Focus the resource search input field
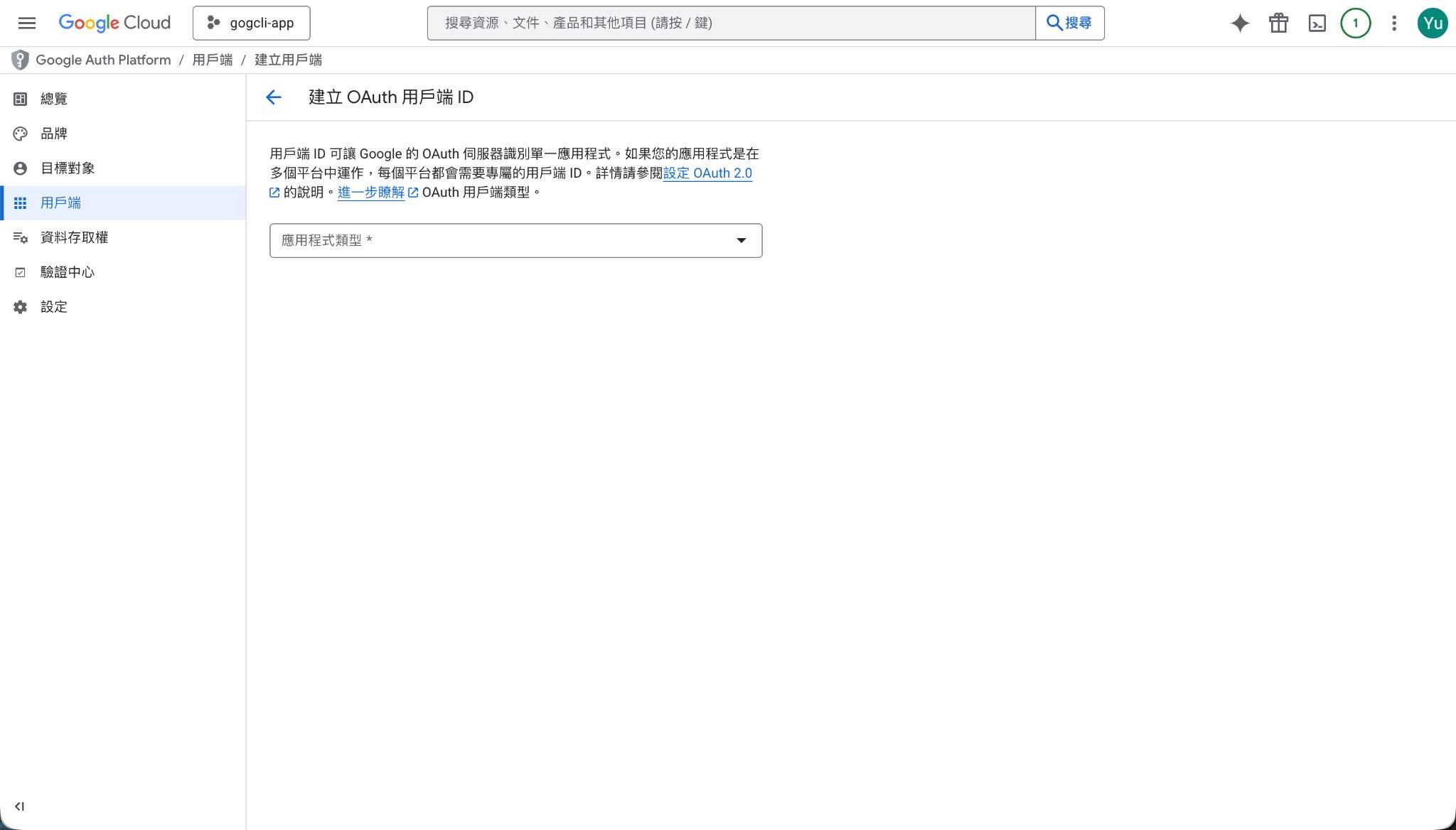 [x=731, y=23]
